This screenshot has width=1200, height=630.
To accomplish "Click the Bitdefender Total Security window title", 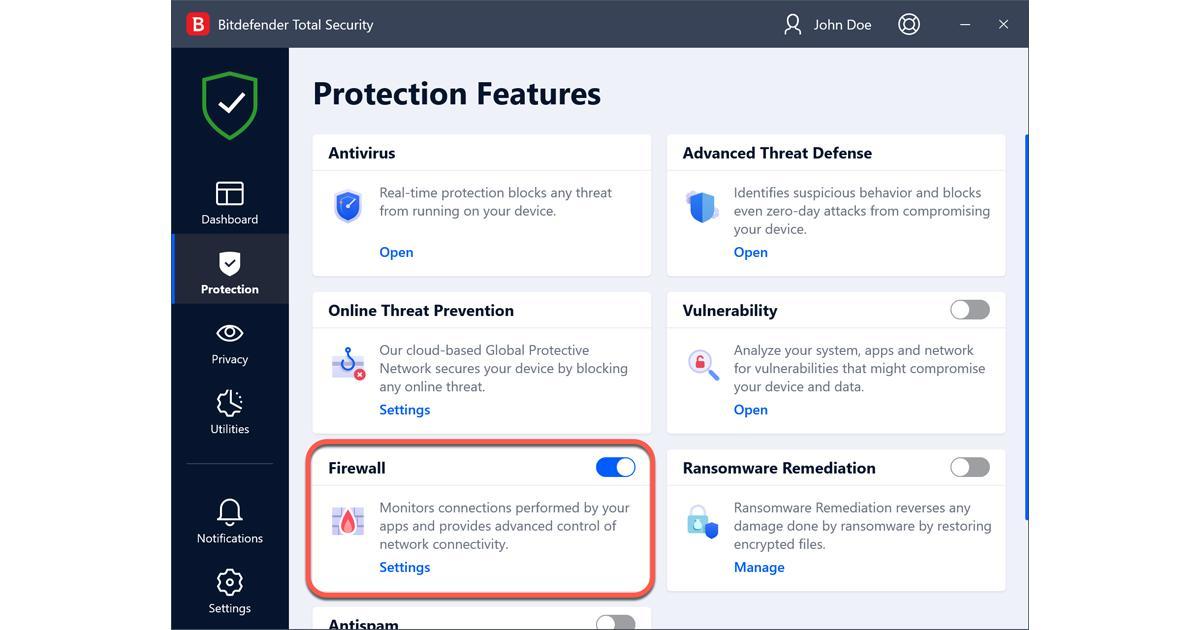I will click(295, 25).
